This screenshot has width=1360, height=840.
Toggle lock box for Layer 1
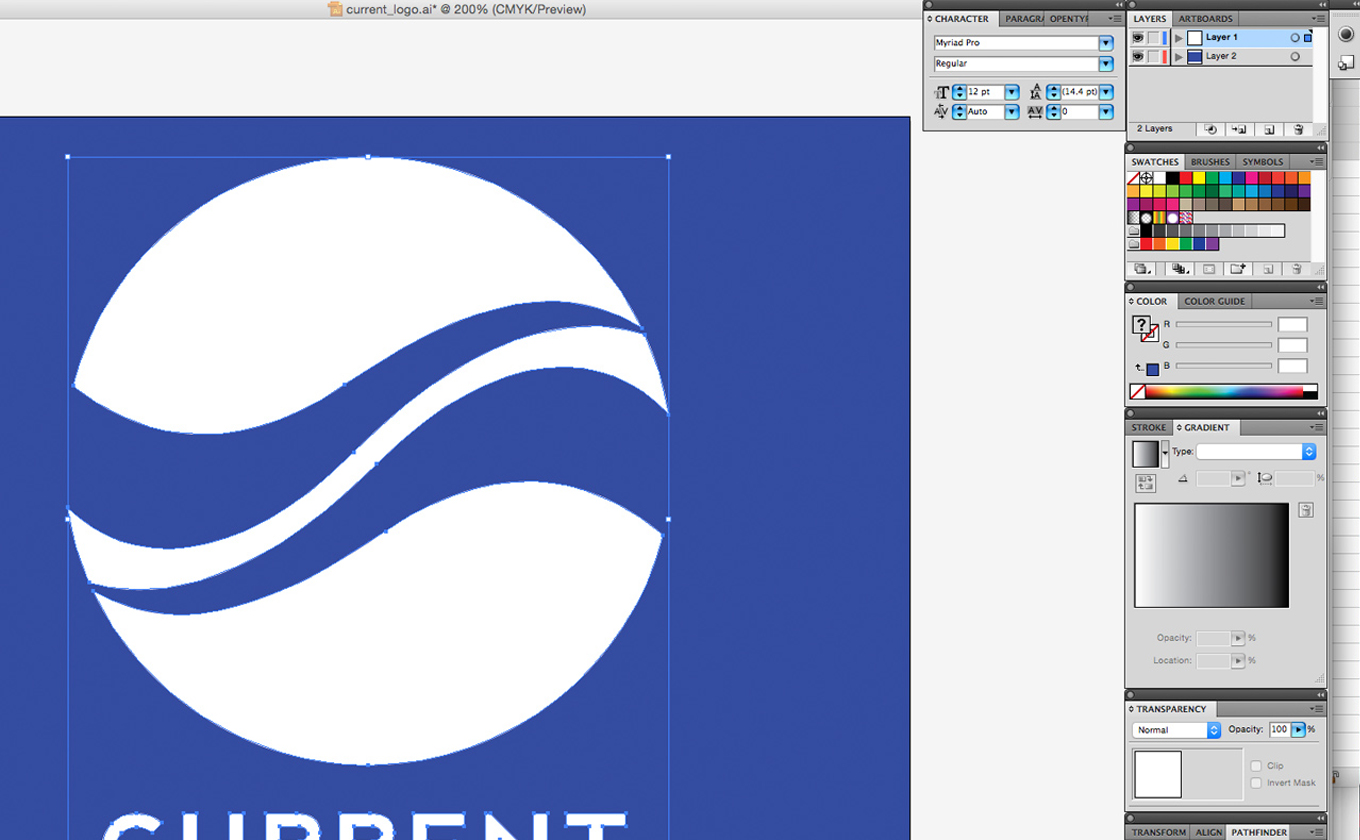point(1154,38)
